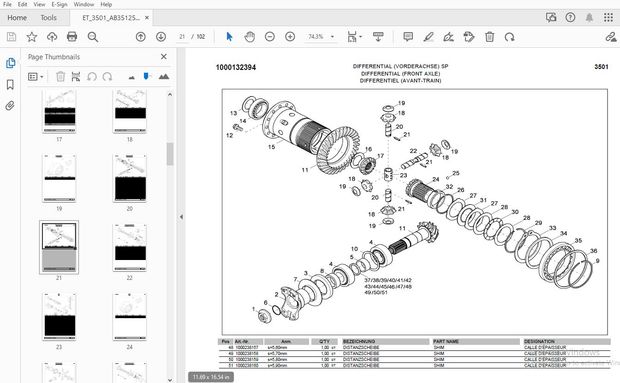620x383 pixels.
Task: Select the Sign document pen tool
Action: click(x=448, y=37)
